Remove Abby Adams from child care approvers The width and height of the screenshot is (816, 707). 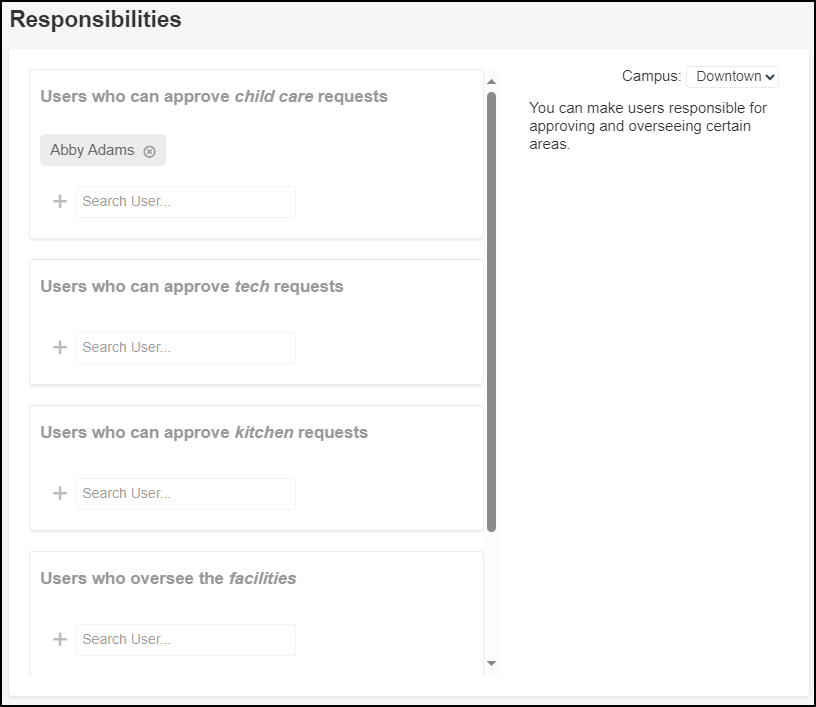click(150, 151)
